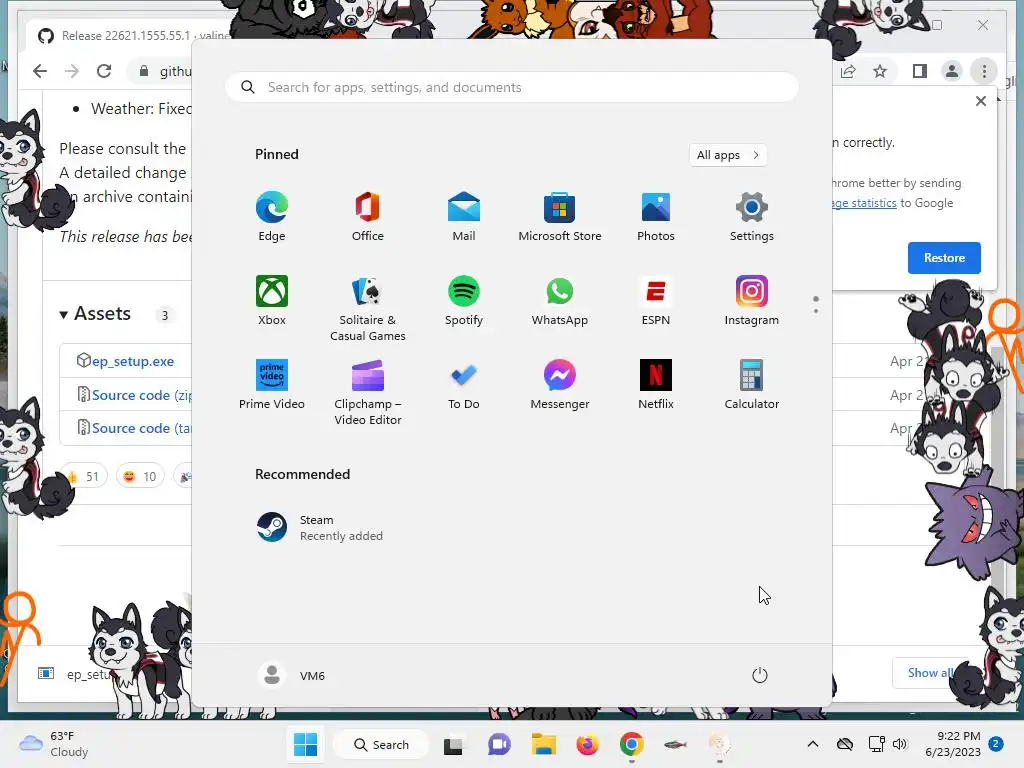Image resolution: width=1024 pixels, height=768 pixels.
Task: Launch the ESPN app
Action: click(x=656, y=300)
